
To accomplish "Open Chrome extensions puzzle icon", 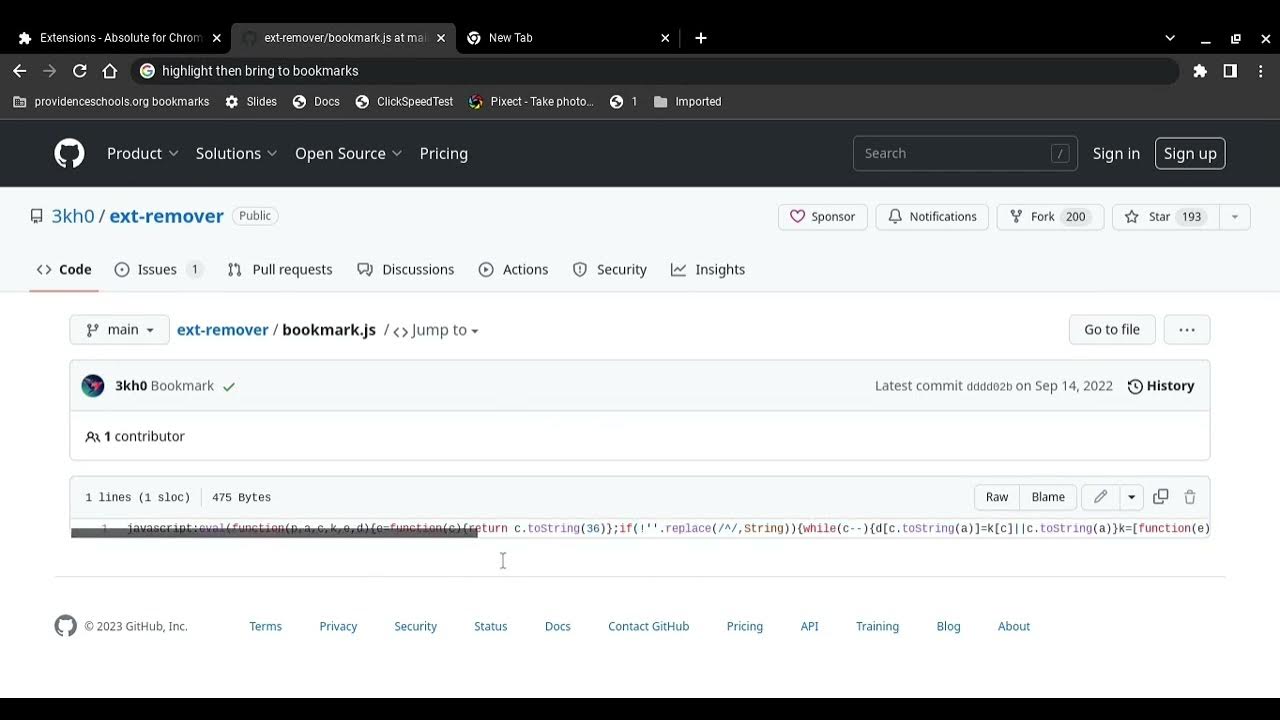I will click(1200, 71).
